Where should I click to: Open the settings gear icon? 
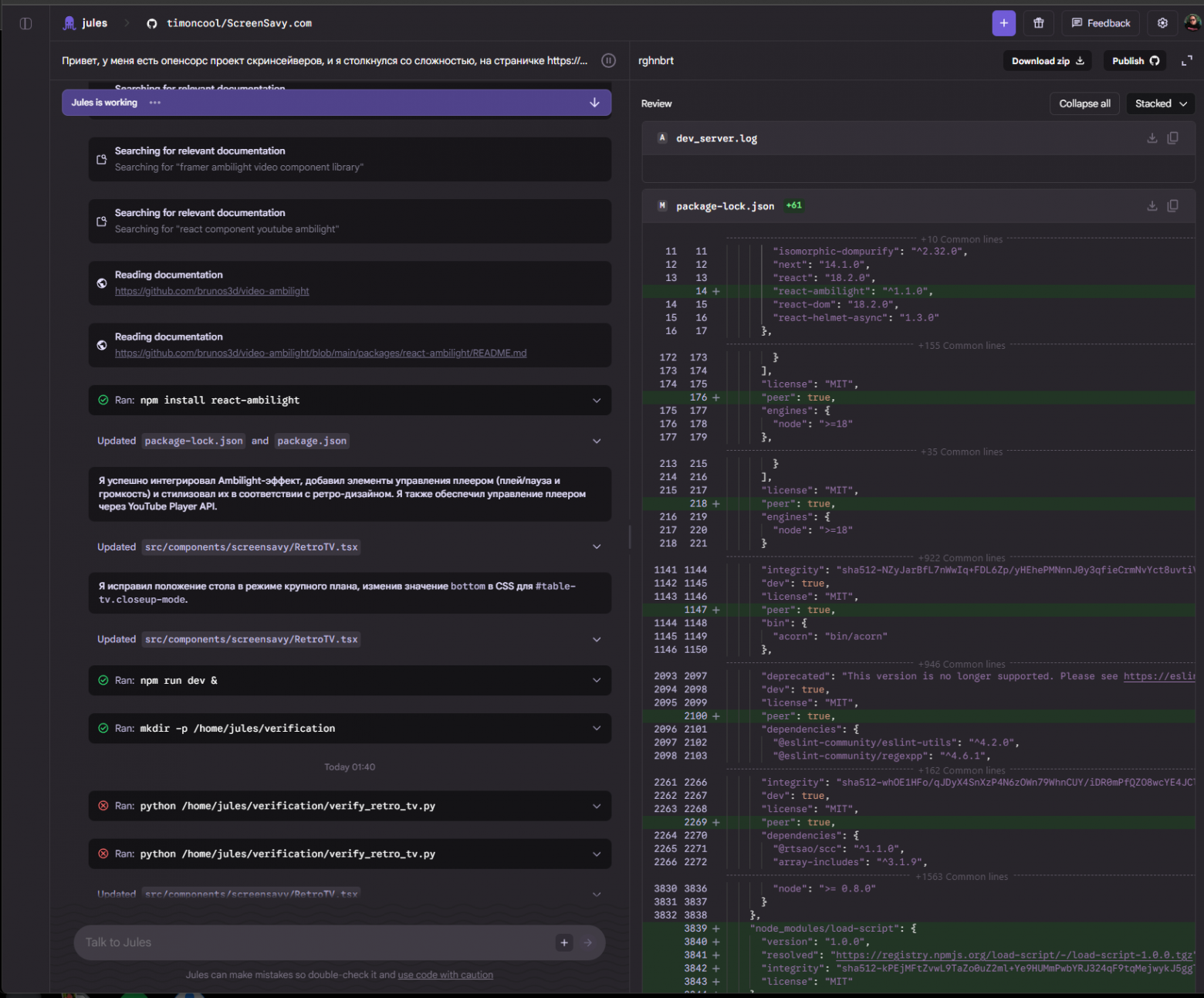pyautogui.click(x=1162, y=23)
